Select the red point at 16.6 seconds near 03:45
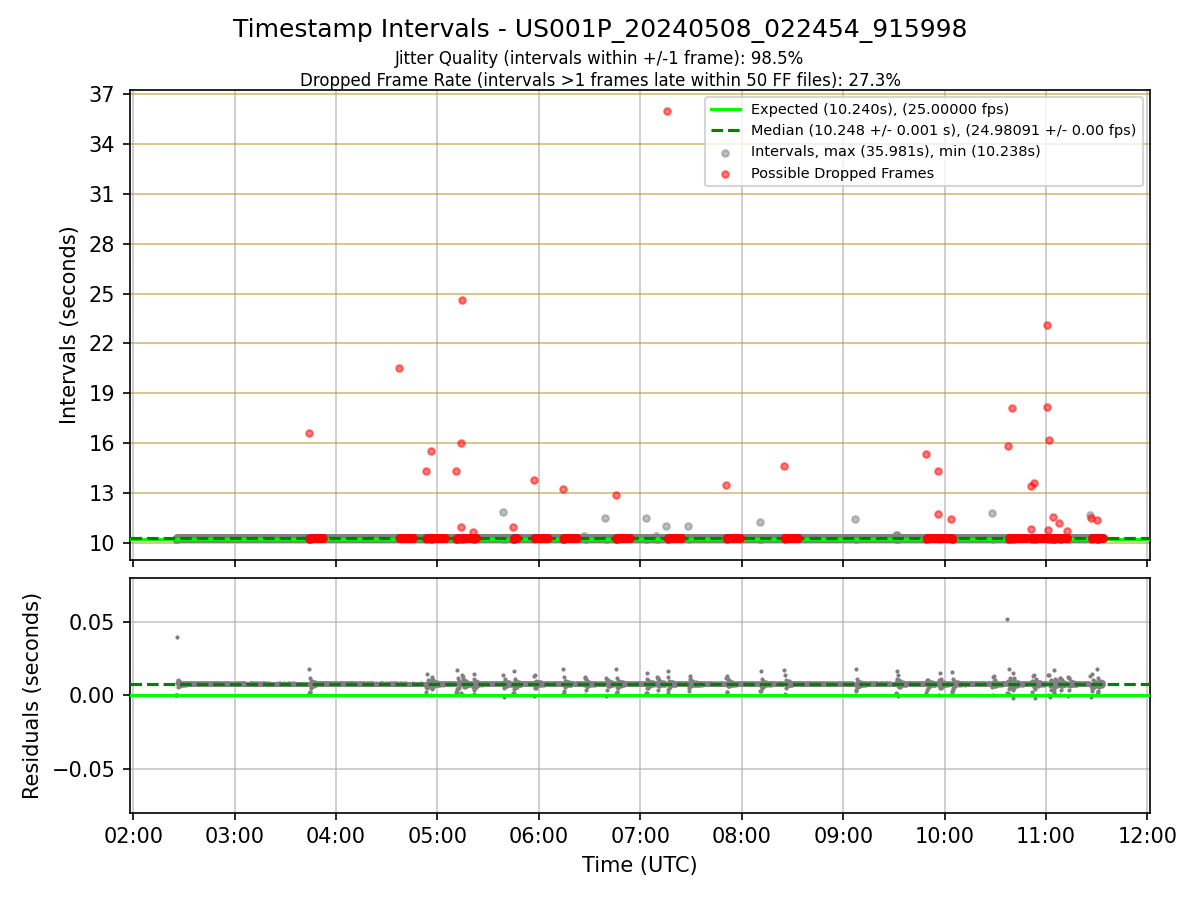 309,433
